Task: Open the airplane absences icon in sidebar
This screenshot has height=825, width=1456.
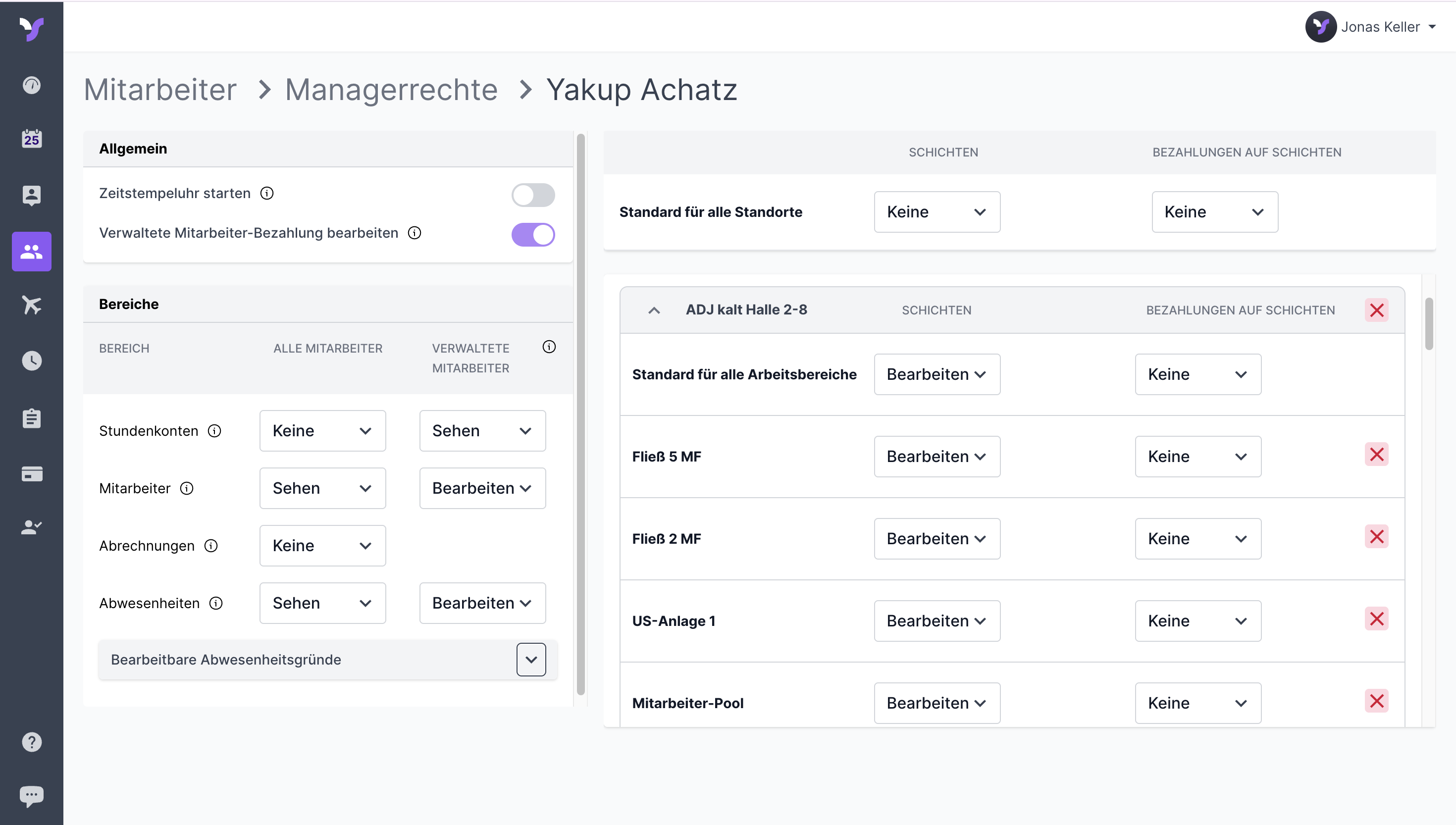Action: [x=32, y=305]
